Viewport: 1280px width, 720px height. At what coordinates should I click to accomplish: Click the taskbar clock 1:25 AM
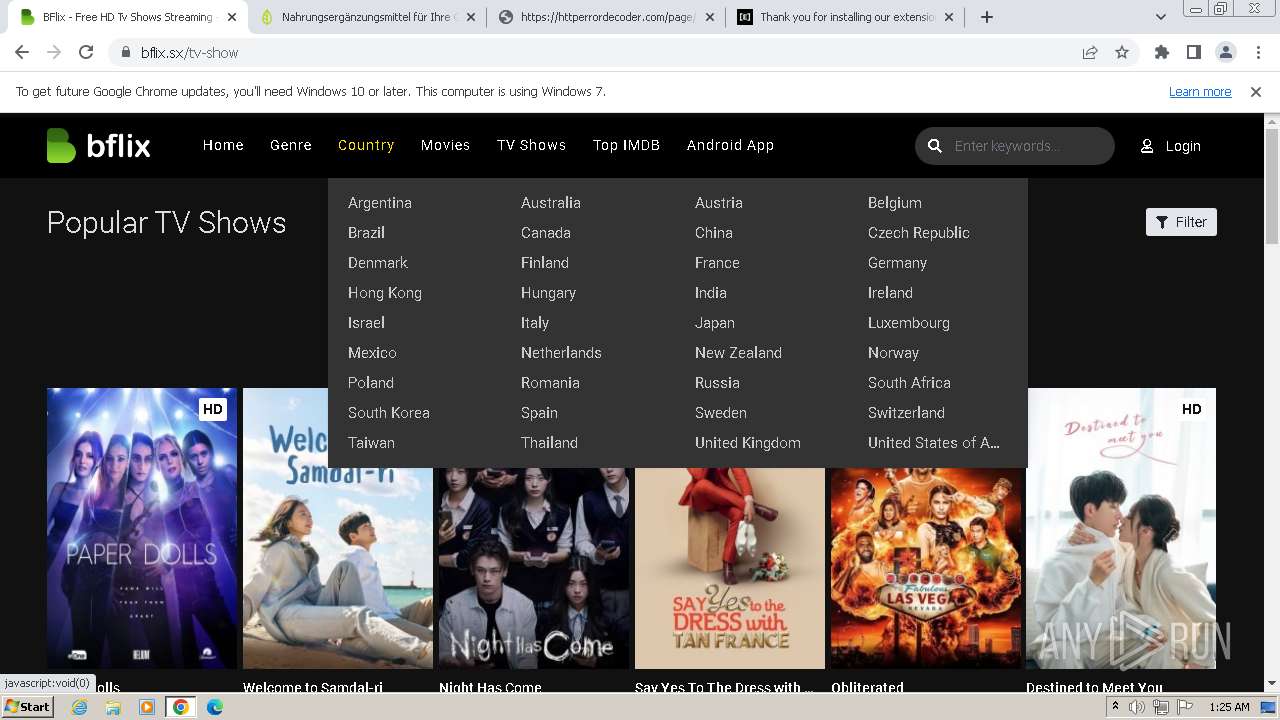point(1229,707)
